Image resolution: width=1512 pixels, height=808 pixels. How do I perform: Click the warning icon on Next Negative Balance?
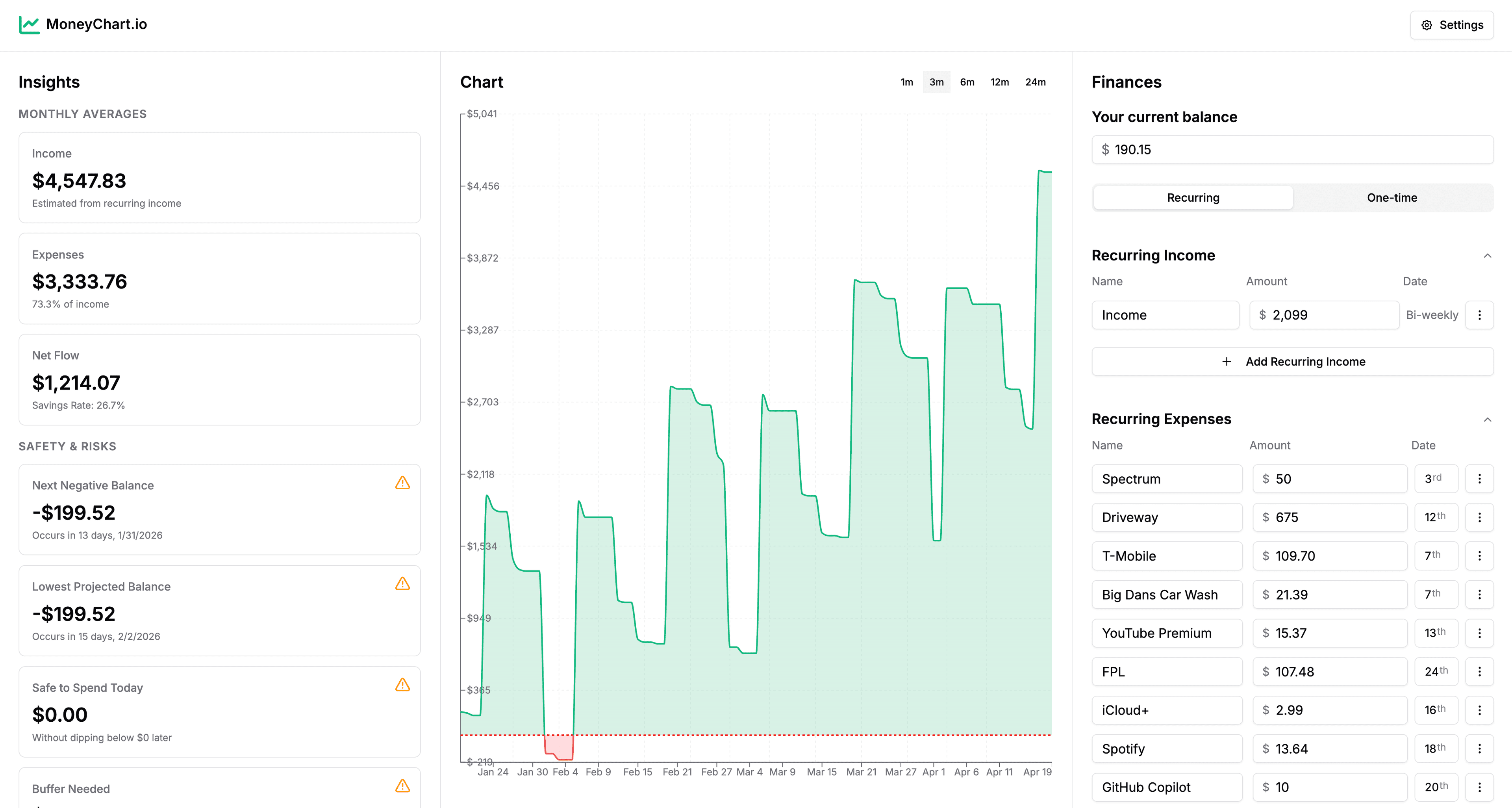click(x=402, y=483)
